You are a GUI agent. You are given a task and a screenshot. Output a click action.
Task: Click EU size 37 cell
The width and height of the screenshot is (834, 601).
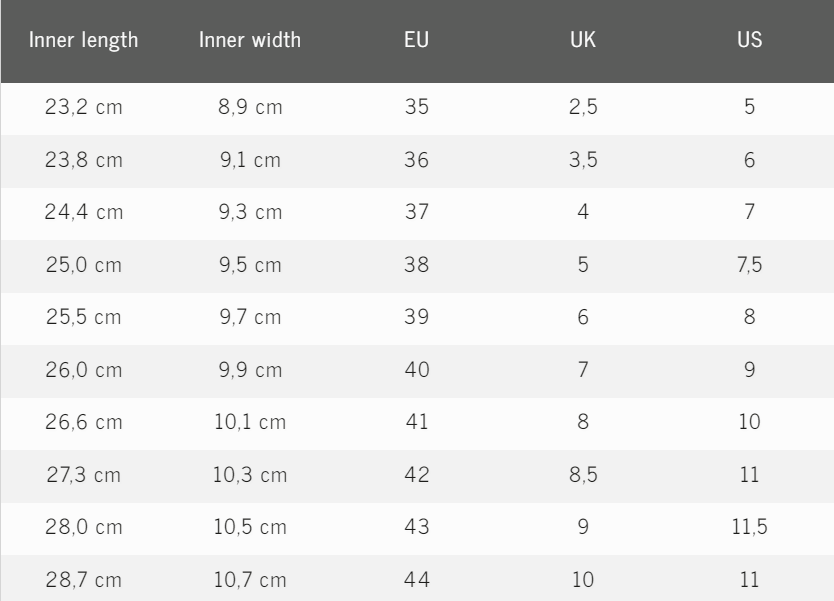point(417,212)
